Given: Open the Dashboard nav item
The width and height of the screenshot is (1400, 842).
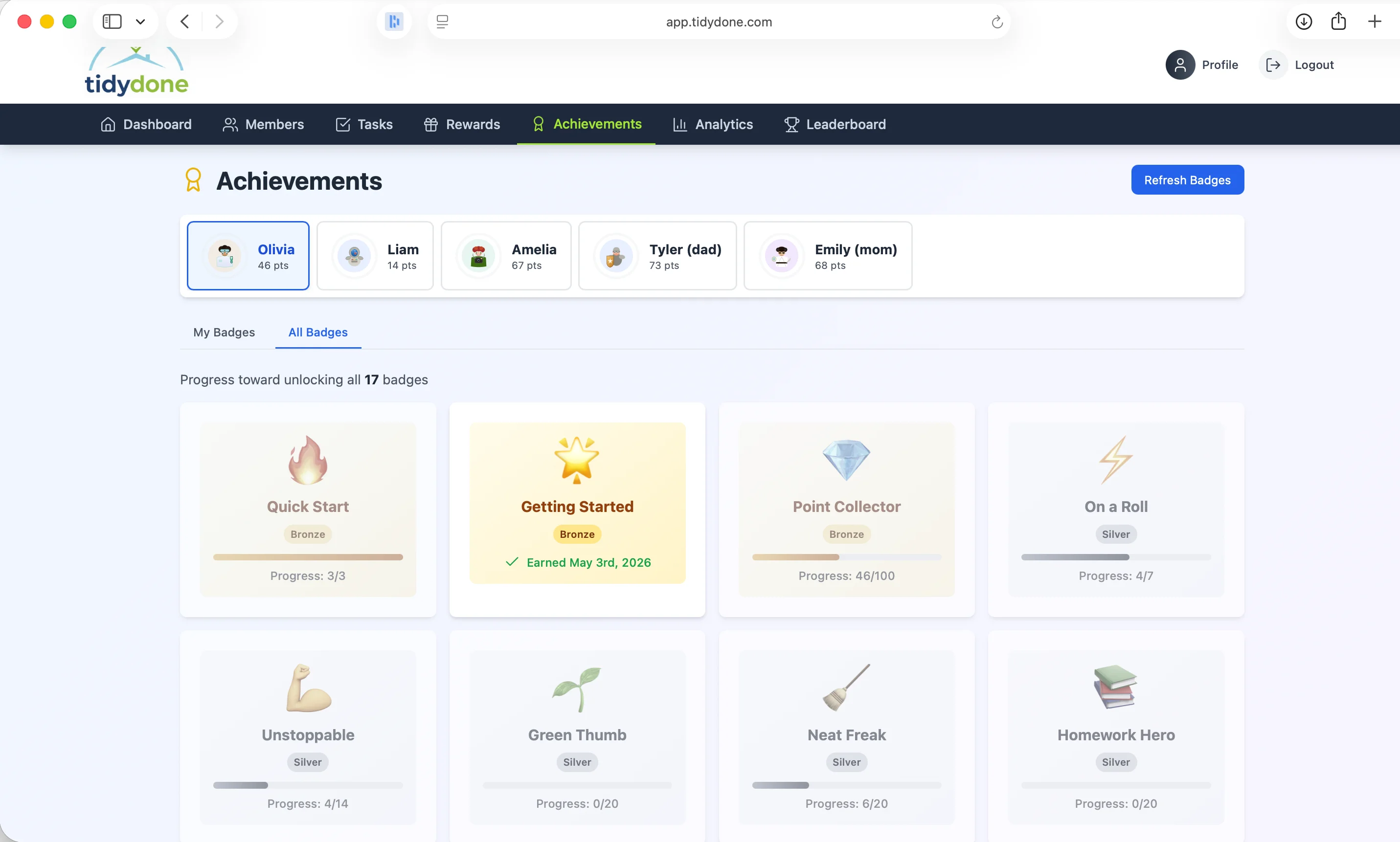Looking at the screenshot, I should (x=146, y=124).
